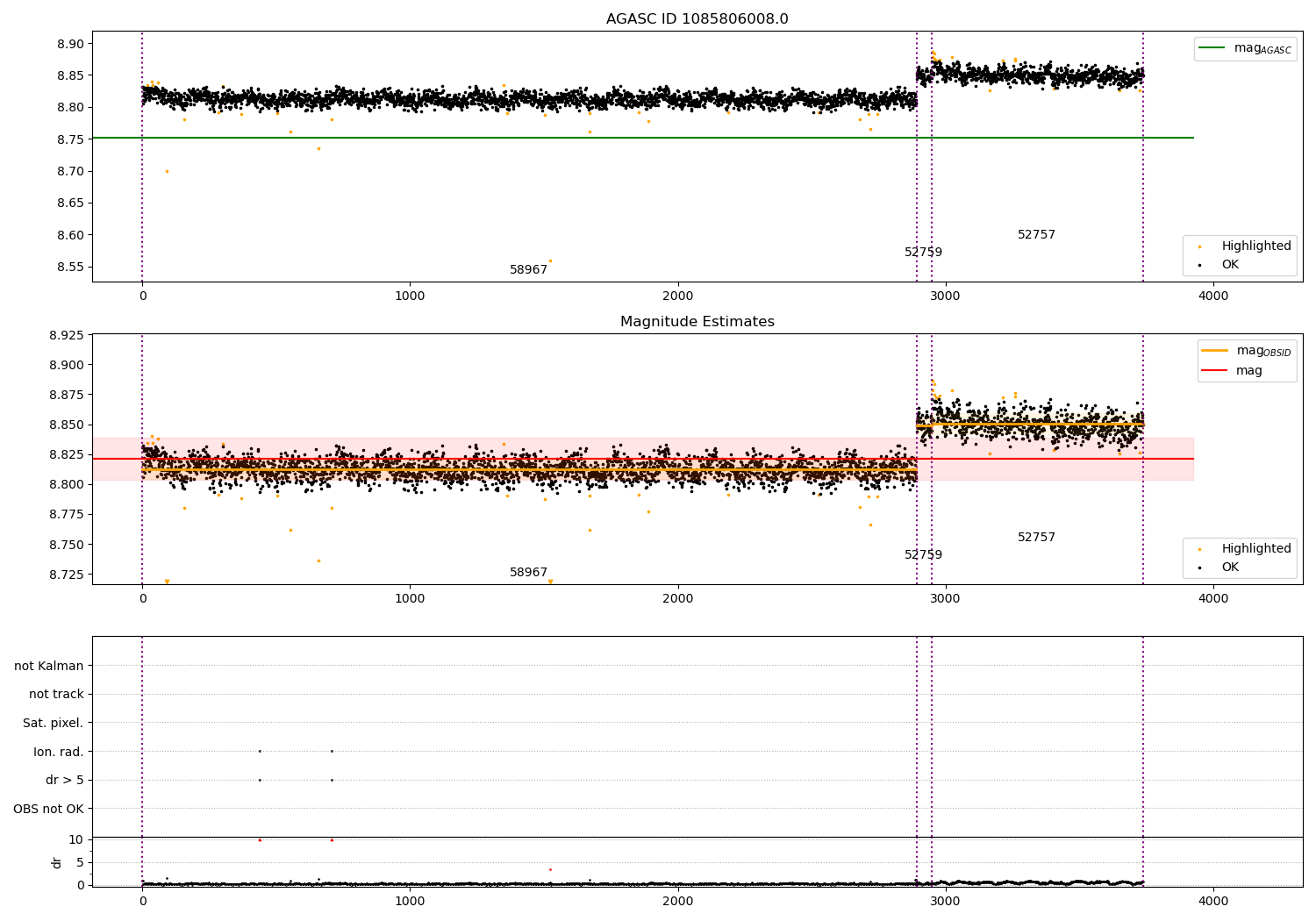
Task: Click second black dot on 'dr > 5' row
Action: [x=332, y=780]
